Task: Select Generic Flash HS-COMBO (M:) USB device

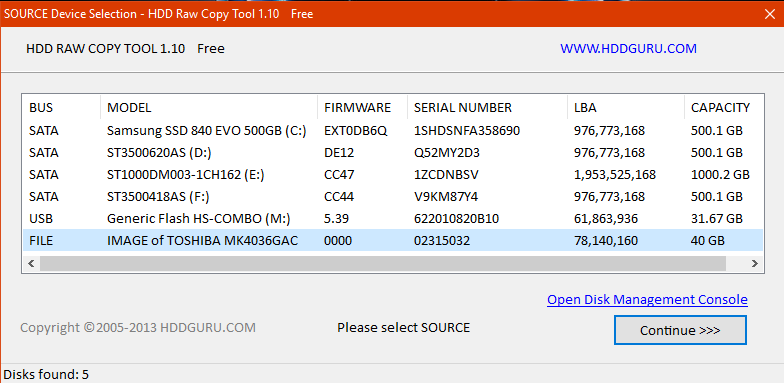Action: point(393,218)
